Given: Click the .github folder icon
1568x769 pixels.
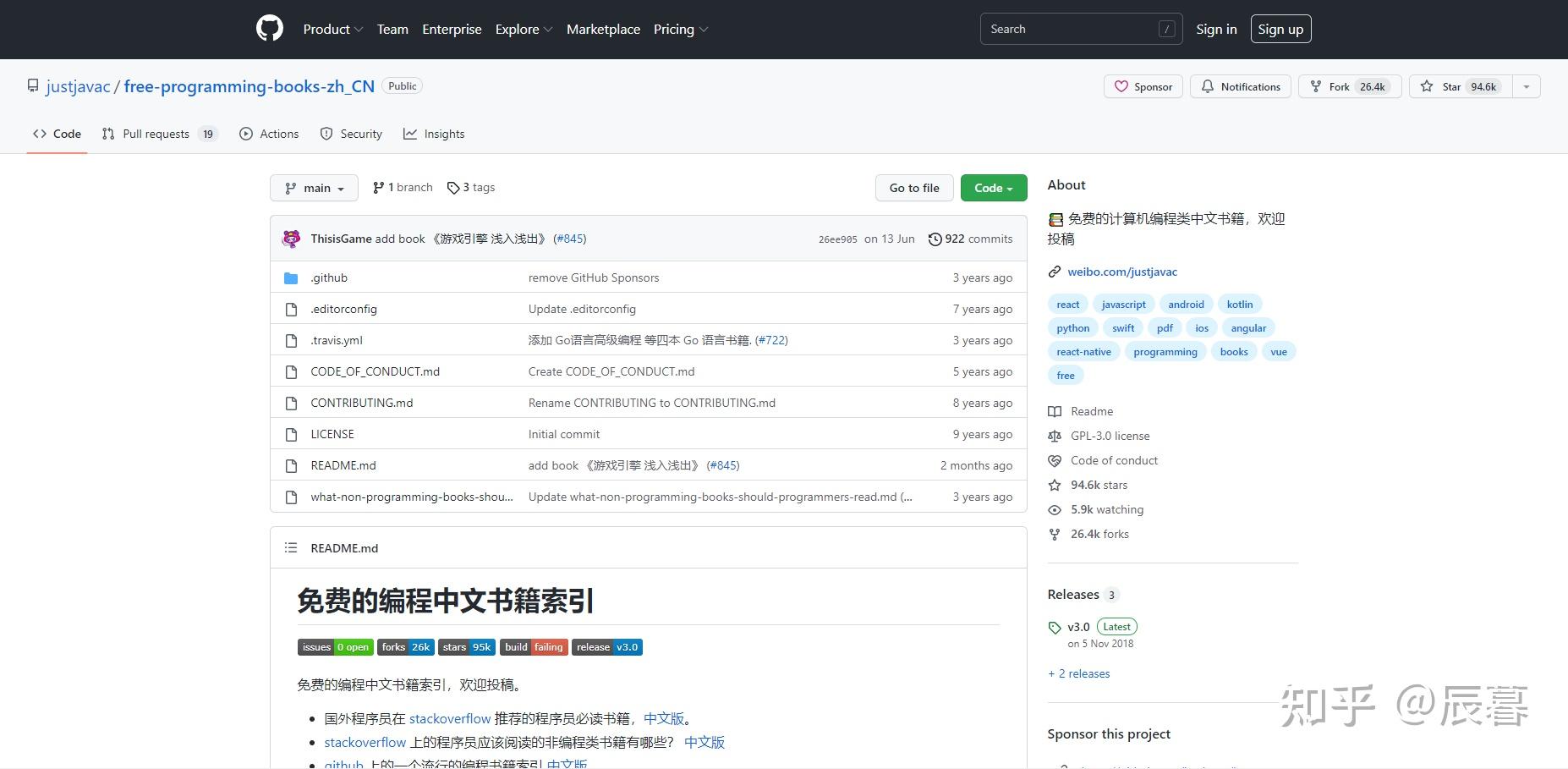Looking at the screenshot, I should point(291,277).
